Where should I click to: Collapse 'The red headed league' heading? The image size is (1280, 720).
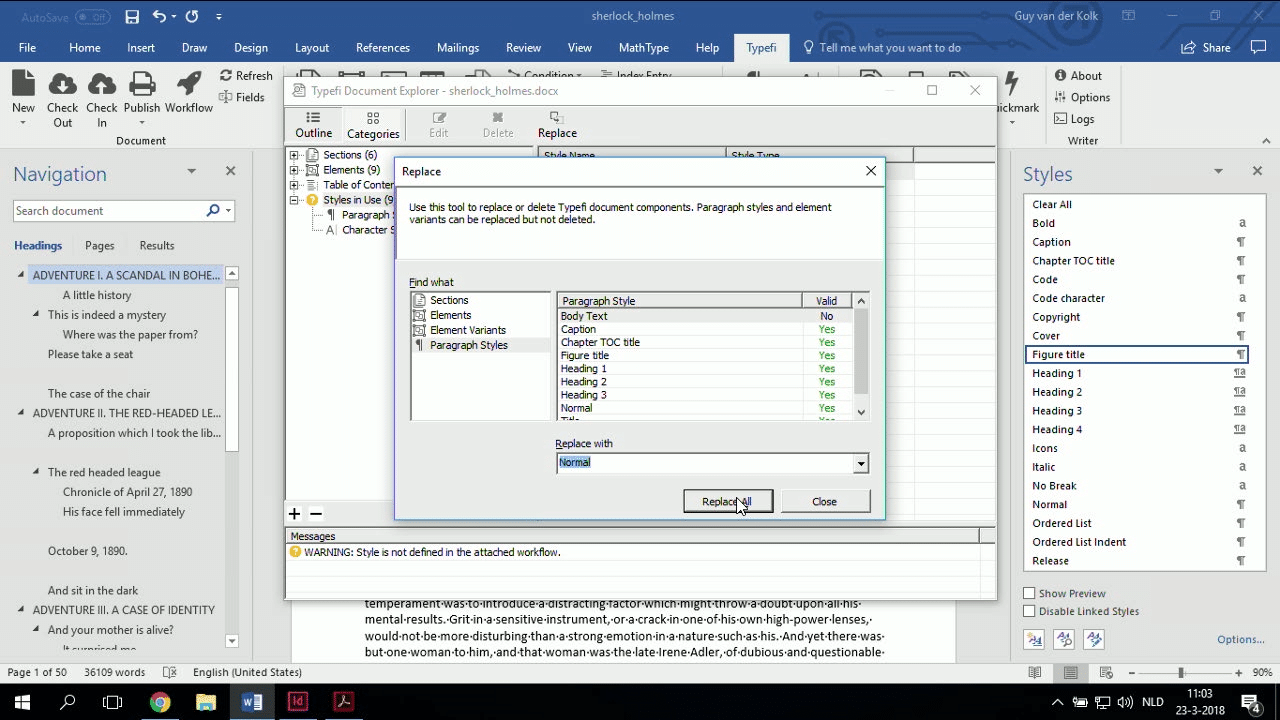tap(36, 472)
